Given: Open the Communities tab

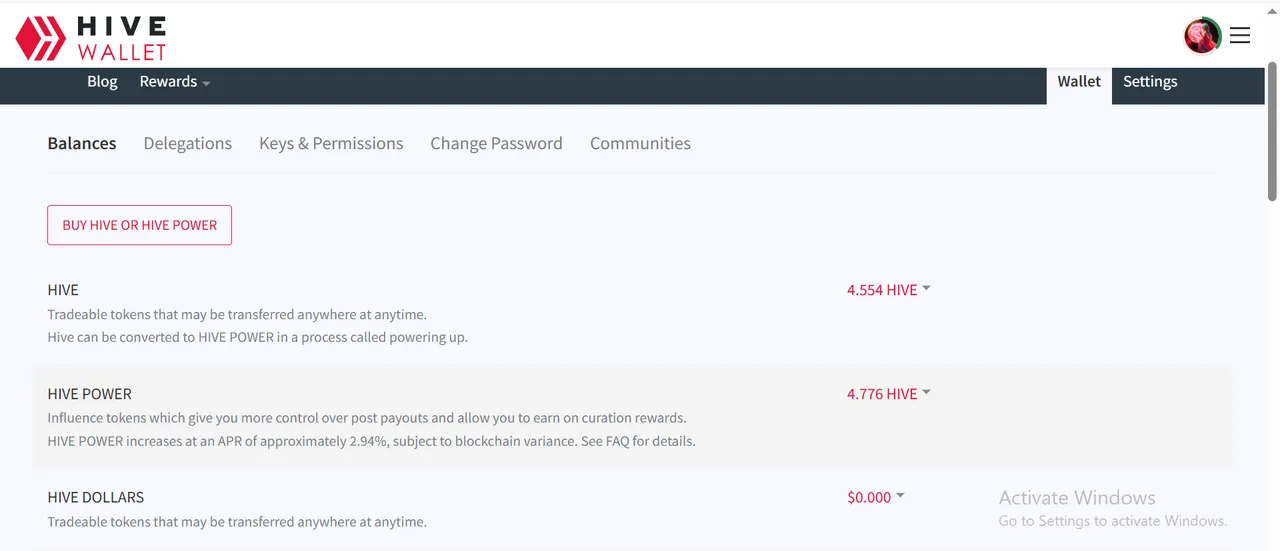Looking at the screenshot, I should click(640, 143).
